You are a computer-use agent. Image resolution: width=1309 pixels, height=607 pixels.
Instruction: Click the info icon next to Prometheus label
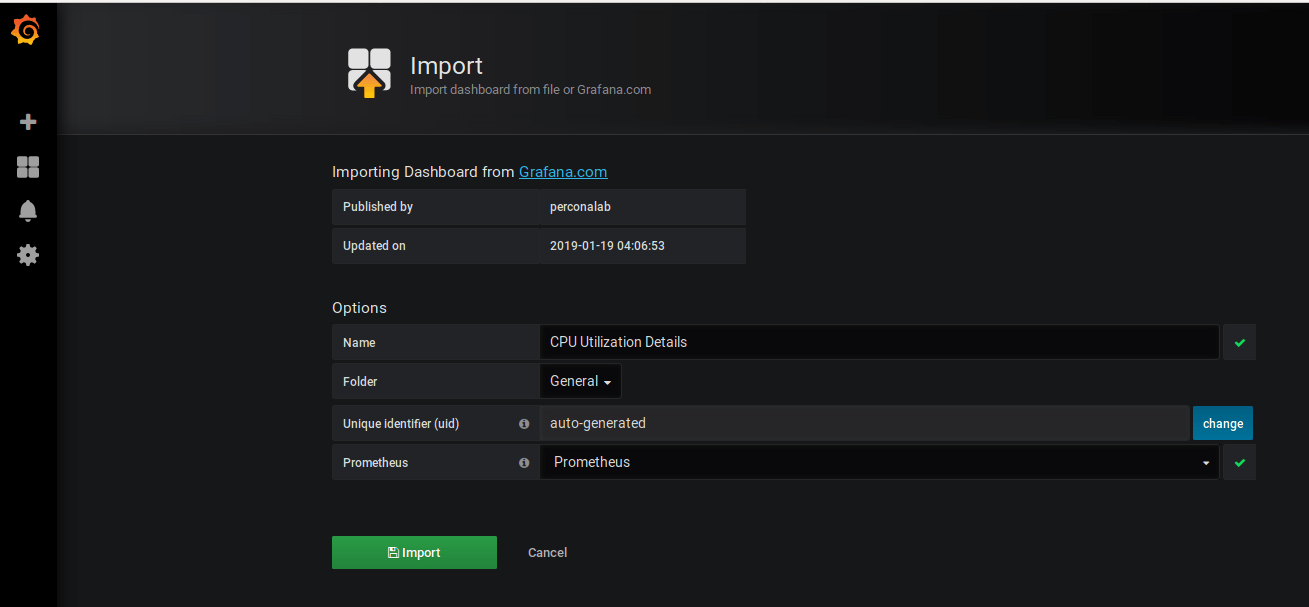(524, 463)
